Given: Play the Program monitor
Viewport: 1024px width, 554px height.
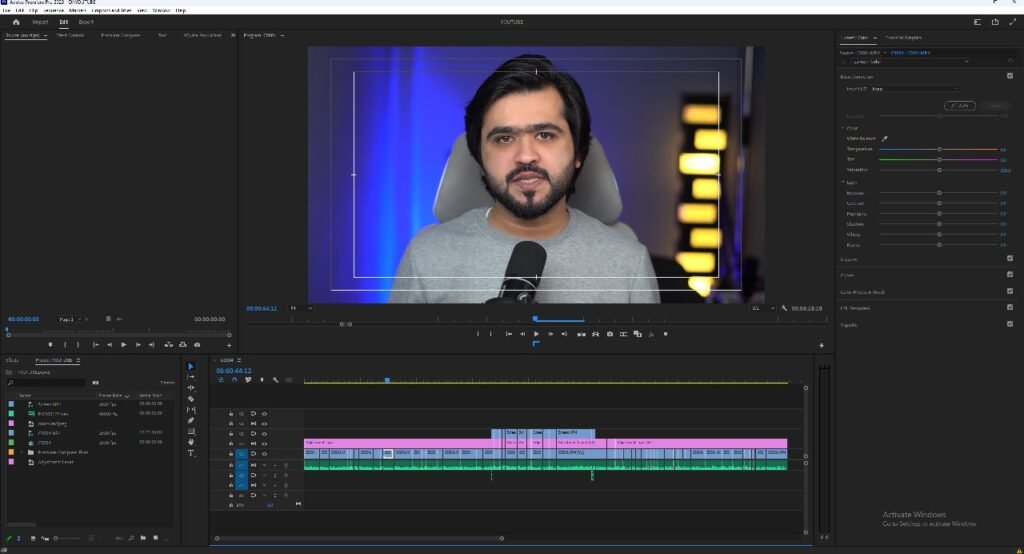Looking at the screenshot, I should point(537,334).
